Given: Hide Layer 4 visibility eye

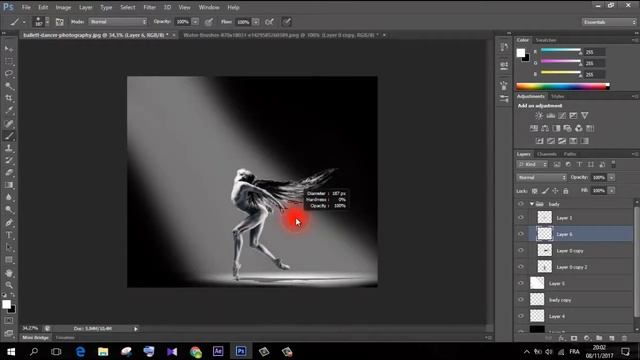Looking at the screenshot, I should tap(521, 316).
